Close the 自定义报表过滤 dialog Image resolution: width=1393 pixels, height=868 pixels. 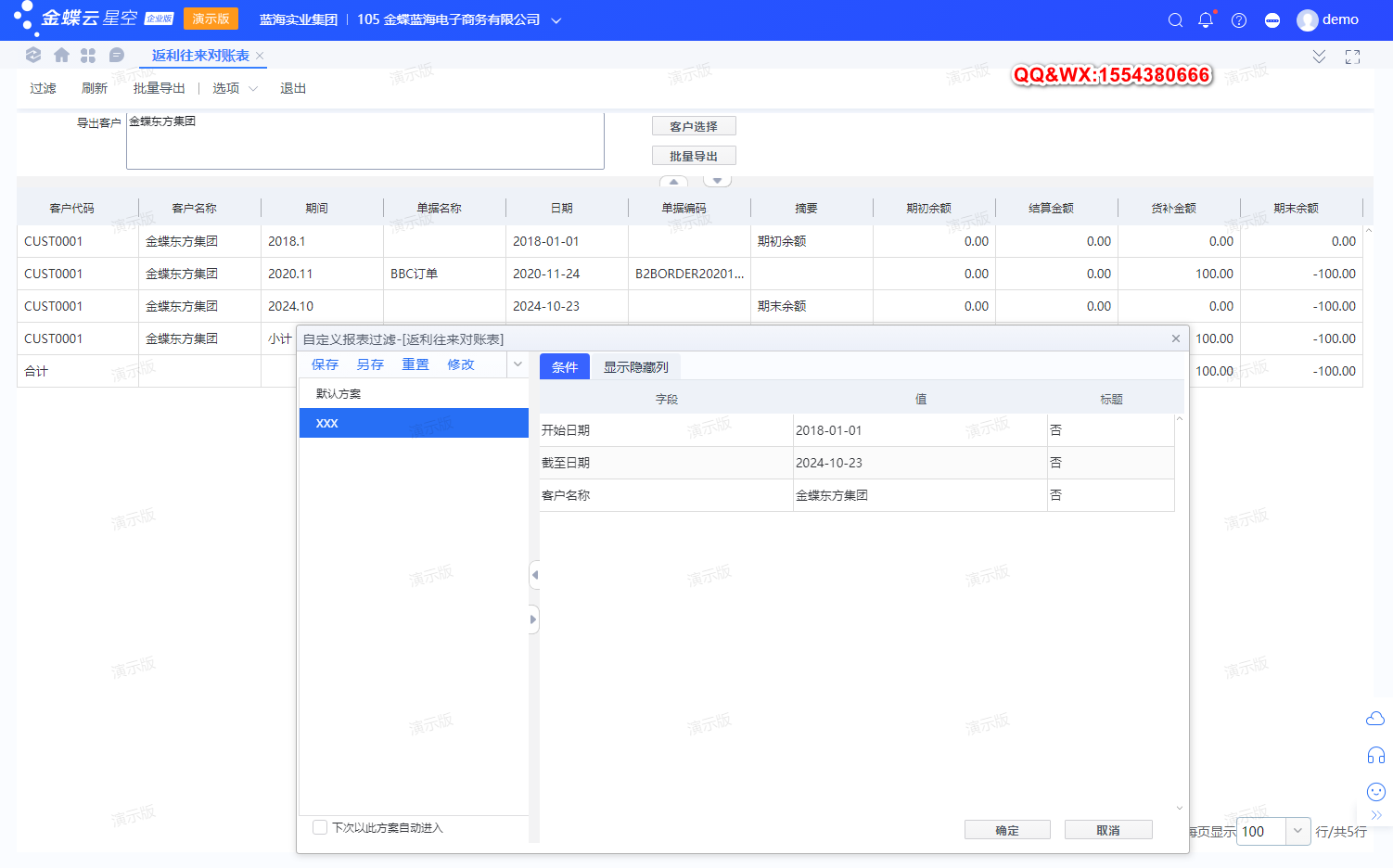point(1176,338)
